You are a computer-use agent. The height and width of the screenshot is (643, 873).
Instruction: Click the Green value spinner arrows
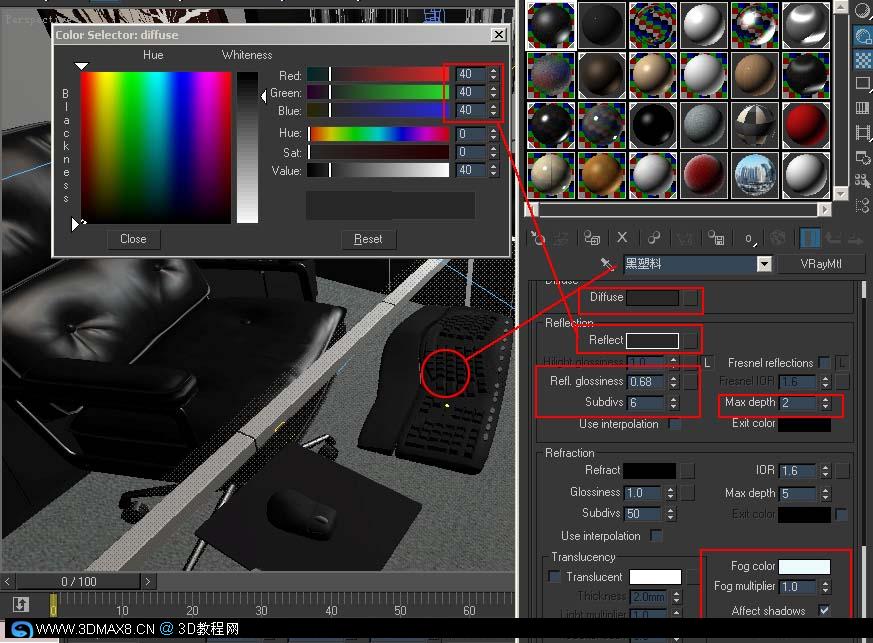pos(493,92)
